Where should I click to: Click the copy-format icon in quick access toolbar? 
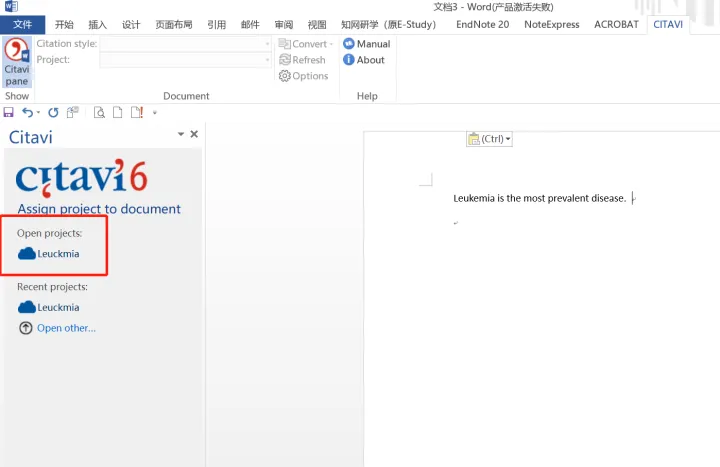pos(73,113)
